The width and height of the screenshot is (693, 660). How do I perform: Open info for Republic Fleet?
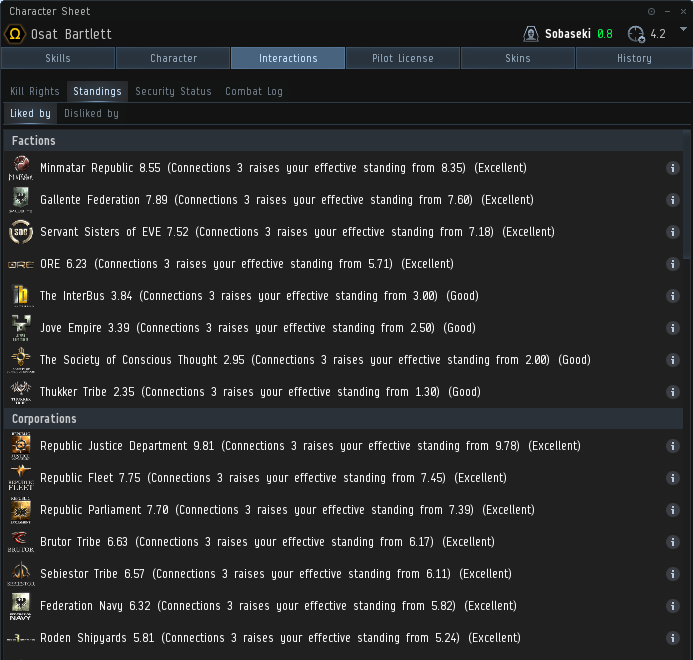pyautogui.click(x=672, y=478)
